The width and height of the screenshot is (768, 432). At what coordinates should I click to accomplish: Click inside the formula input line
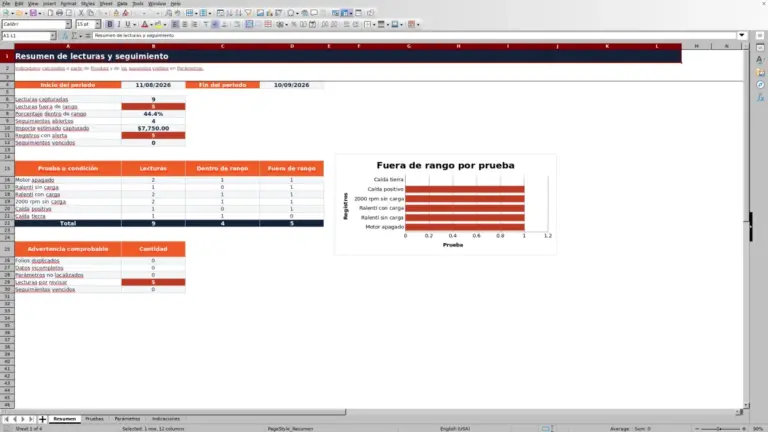pyautogui.click(x=414, y=35)
